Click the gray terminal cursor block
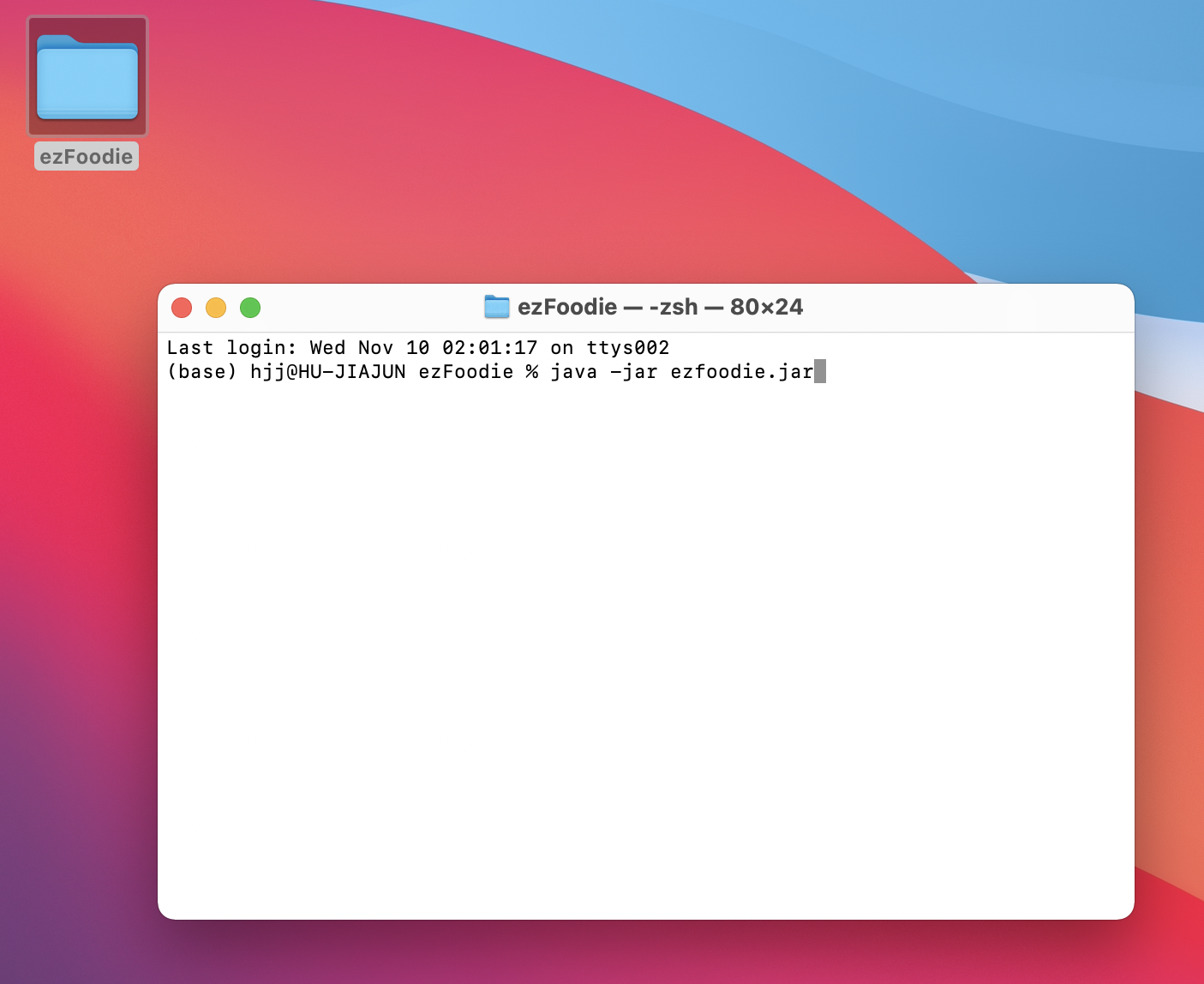 [820, 372]
